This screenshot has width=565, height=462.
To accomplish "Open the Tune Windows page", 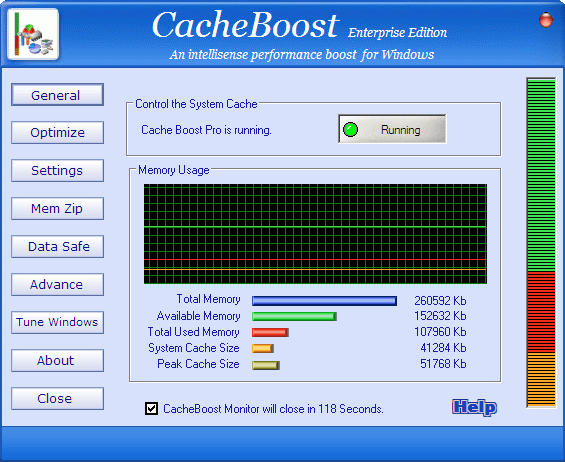I will [x=57, y=322].
